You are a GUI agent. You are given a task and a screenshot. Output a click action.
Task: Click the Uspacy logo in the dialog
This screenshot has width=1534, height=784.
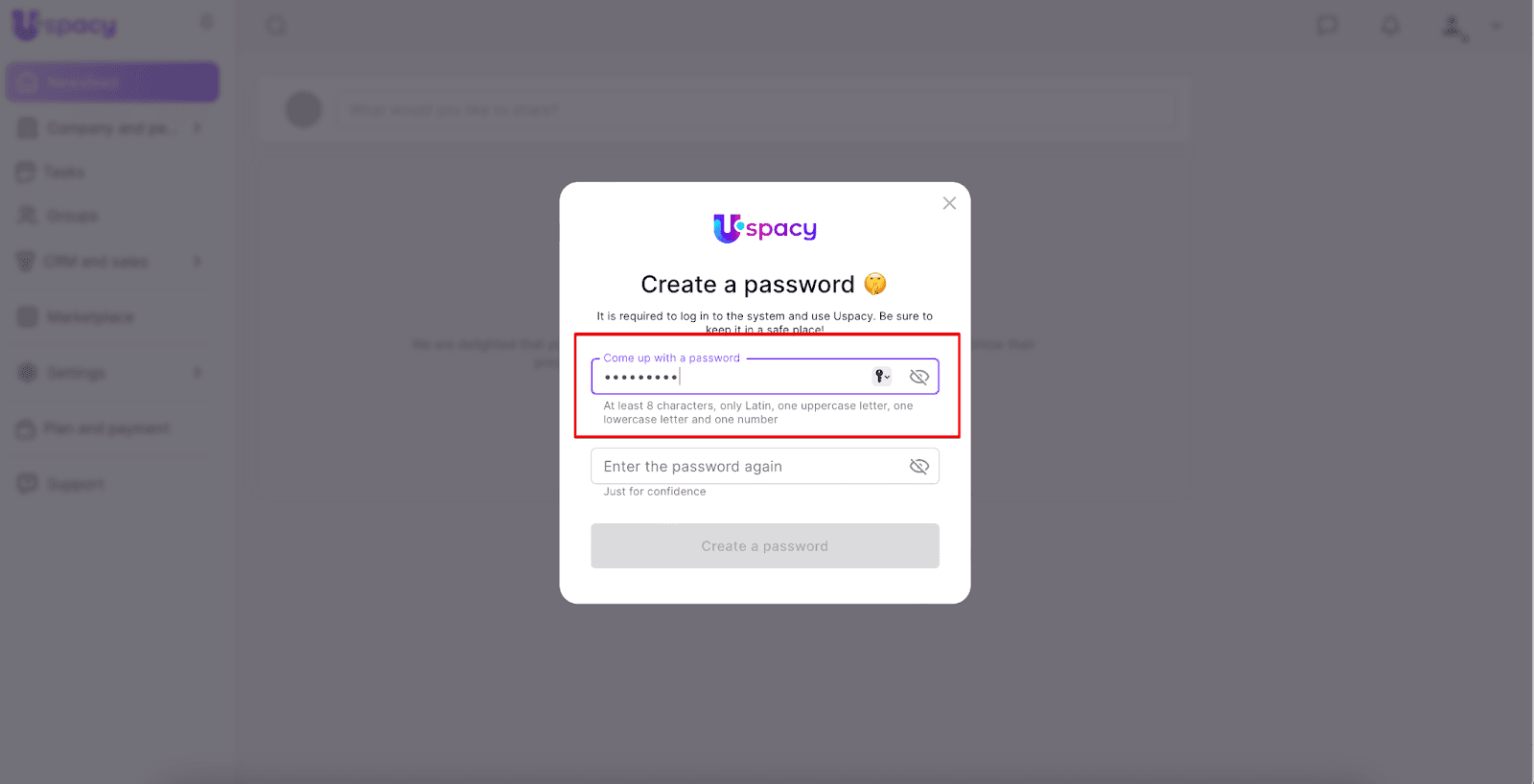[x=765, y=228]
